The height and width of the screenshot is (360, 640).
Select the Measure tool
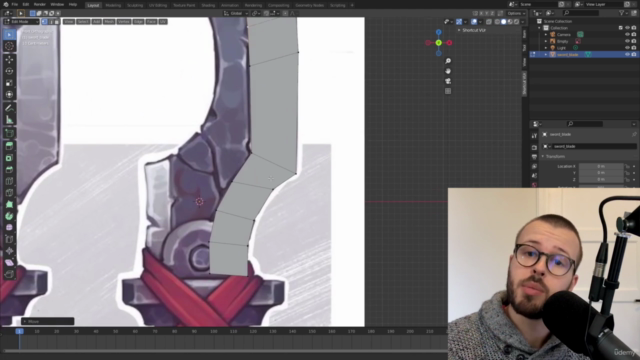pos(9,120)
